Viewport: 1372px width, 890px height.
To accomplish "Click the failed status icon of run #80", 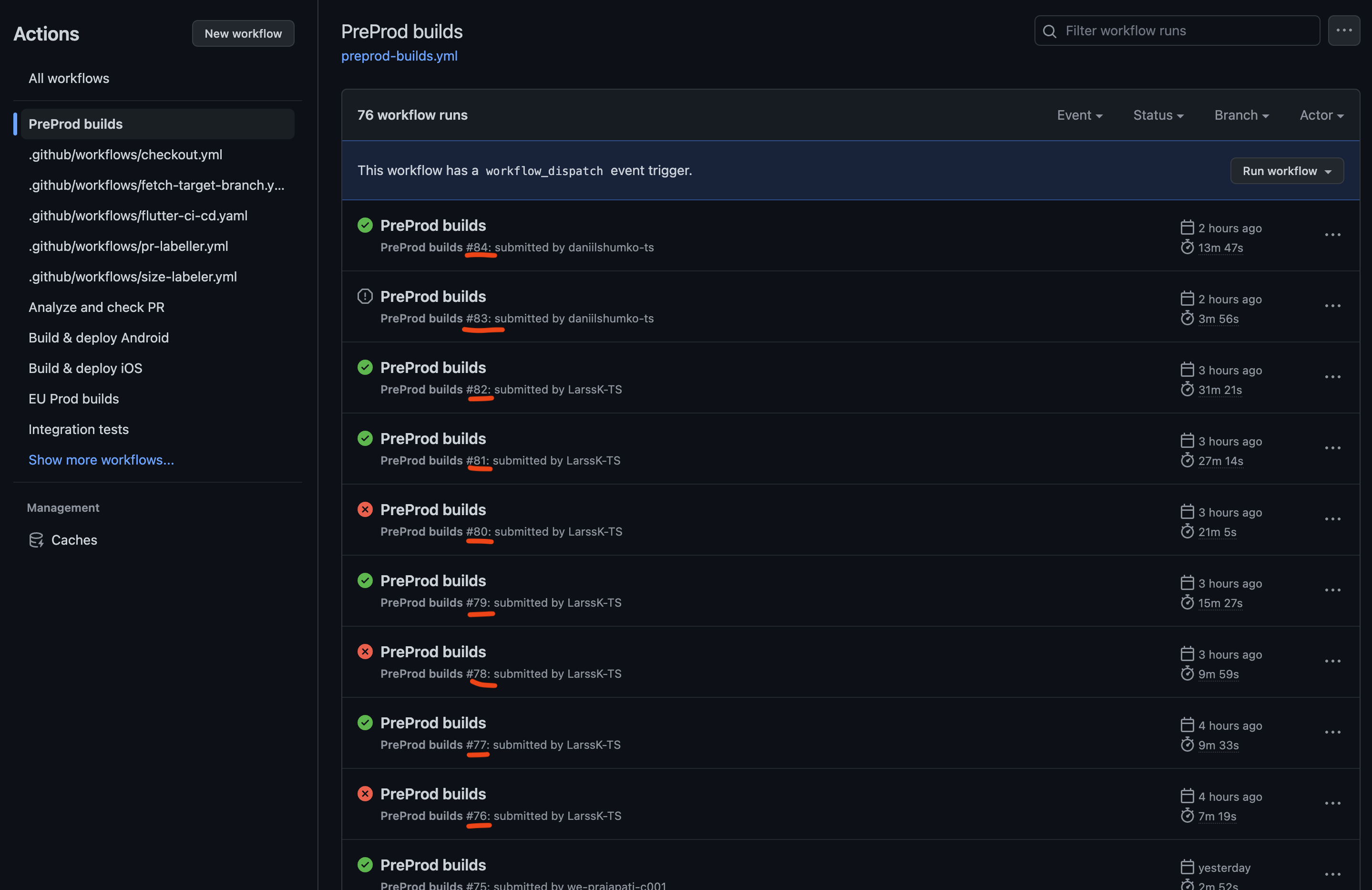I will tap(365, 509).
